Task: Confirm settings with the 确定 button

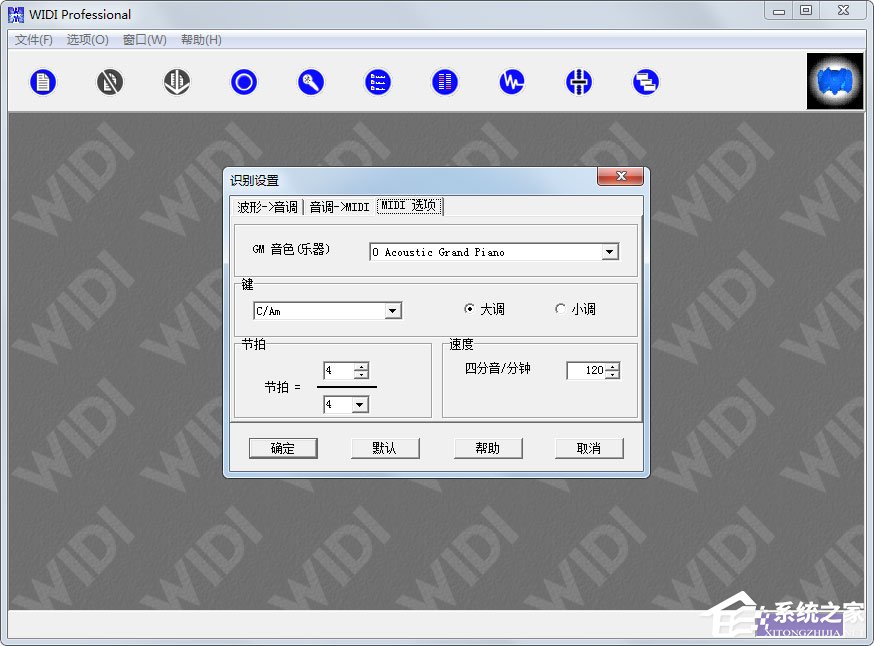Action: pyautogui.click(x=283, y=448)
